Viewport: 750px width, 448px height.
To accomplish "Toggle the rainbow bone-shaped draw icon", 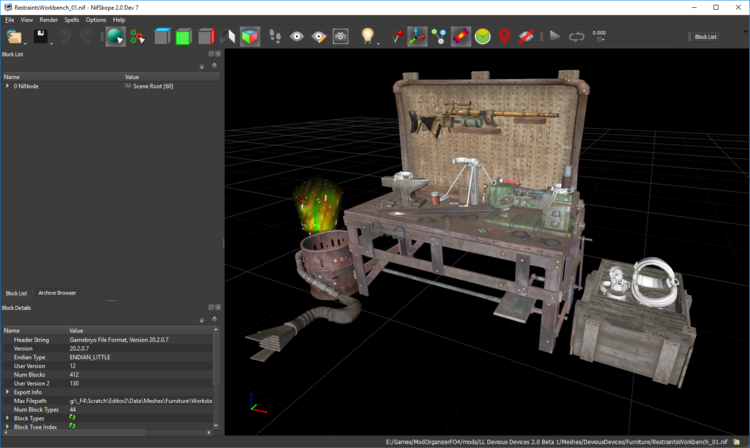I will pyautogui.click(x=461, y=36).
